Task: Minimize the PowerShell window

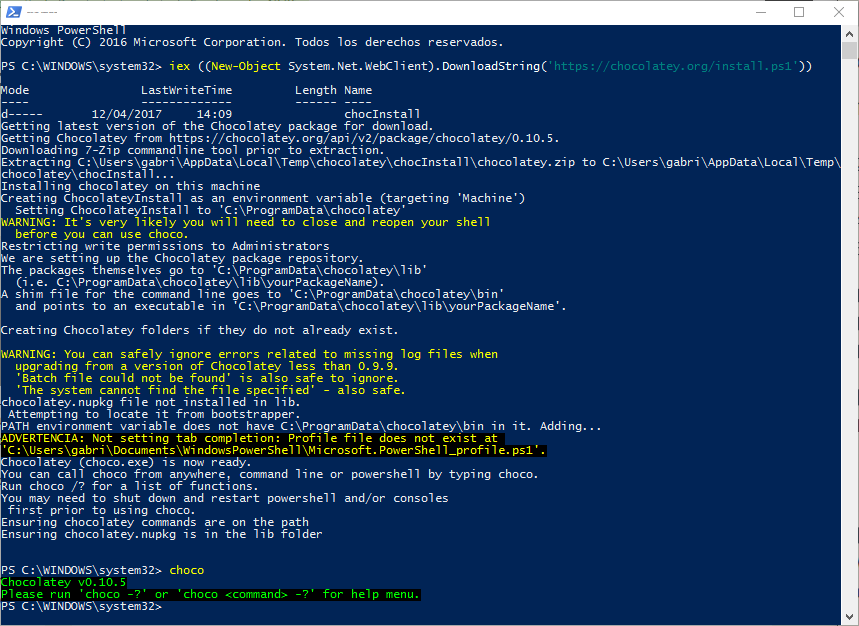Action: pos(753,12)
